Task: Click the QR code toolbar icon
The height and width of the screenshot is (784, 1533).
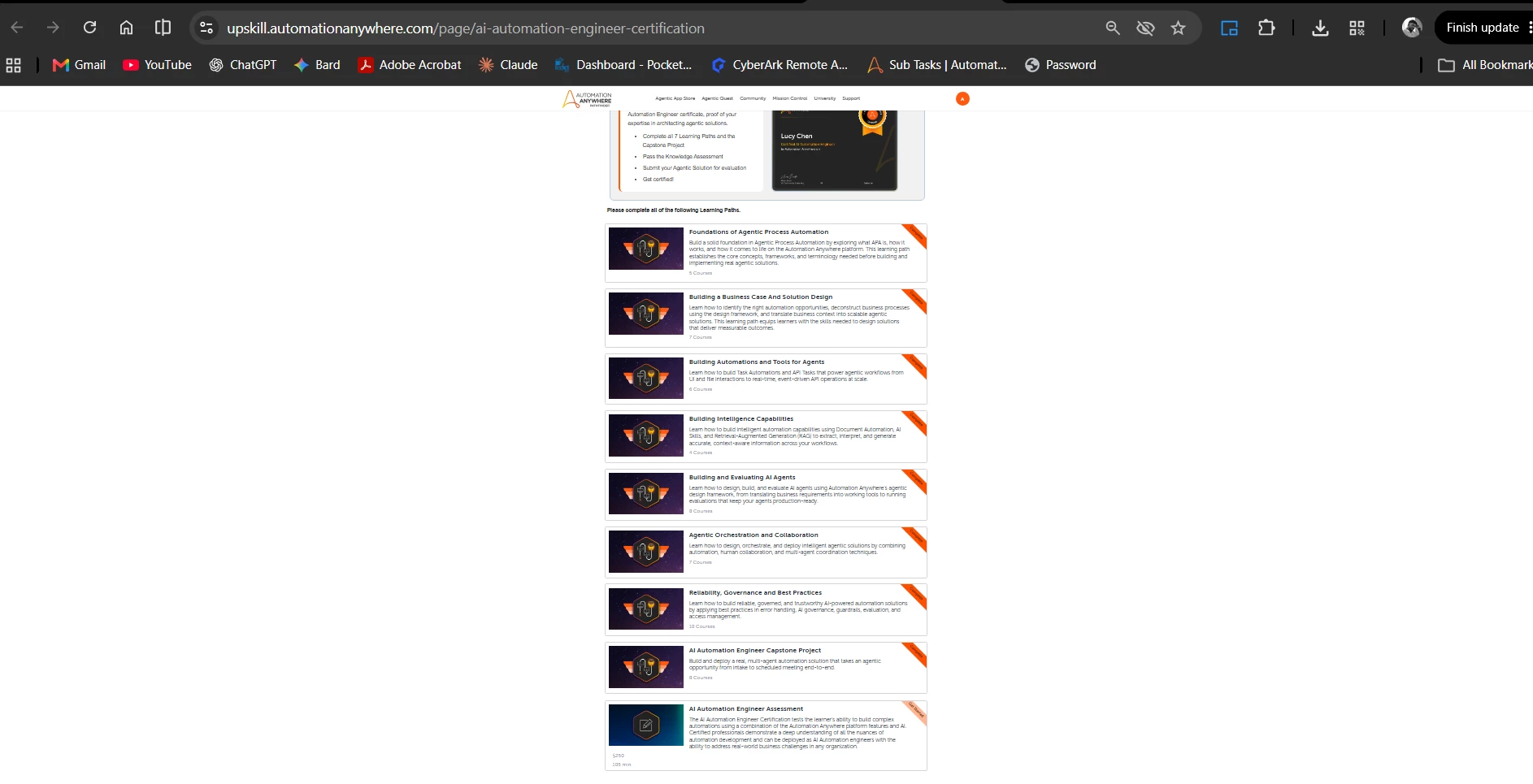Action: coord(1357,28)
